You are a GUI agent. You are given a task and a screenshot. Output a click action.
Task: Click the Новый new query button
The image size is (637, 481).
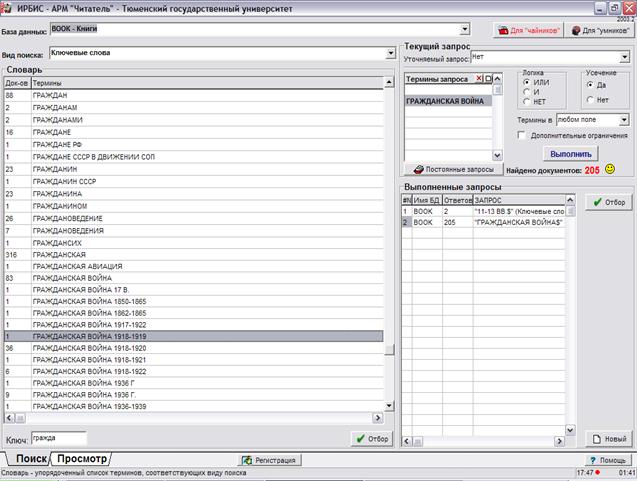[607, 439]
